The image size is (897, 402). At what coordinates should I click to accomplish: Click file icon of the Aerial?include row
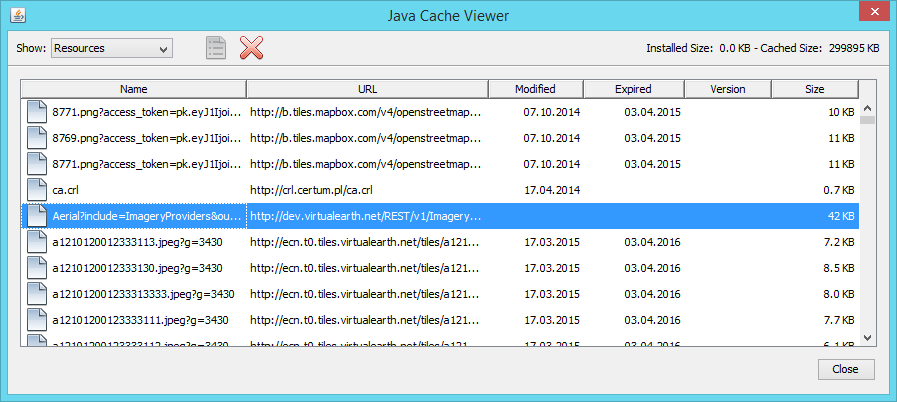coord(37,215)
